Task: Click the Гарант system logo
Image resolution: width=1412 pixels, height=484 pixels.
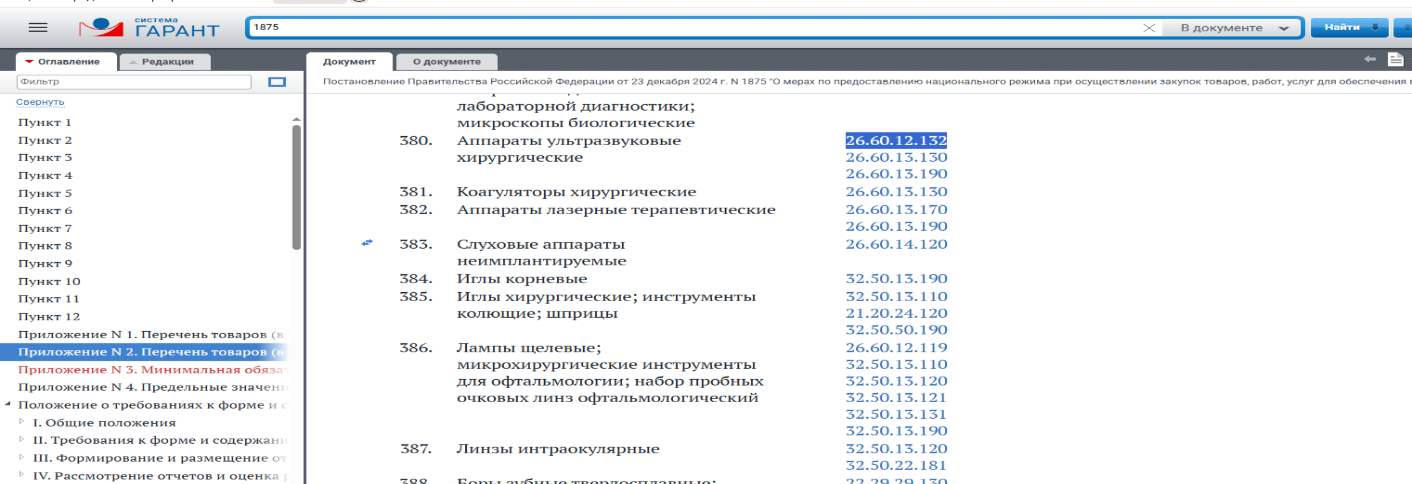Action: click(149, 28)
